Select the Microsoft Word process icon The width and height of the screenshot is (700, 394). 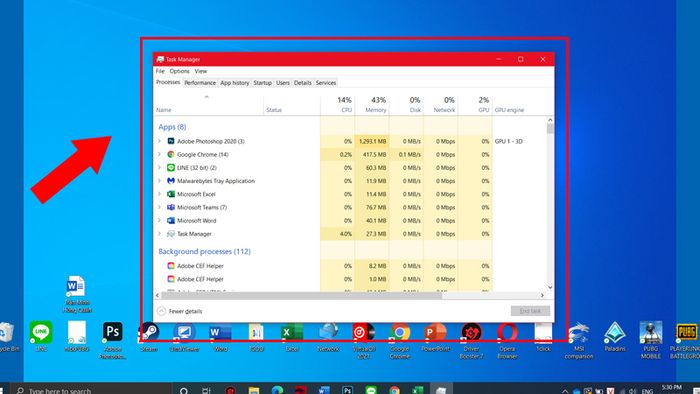(171, 220)
